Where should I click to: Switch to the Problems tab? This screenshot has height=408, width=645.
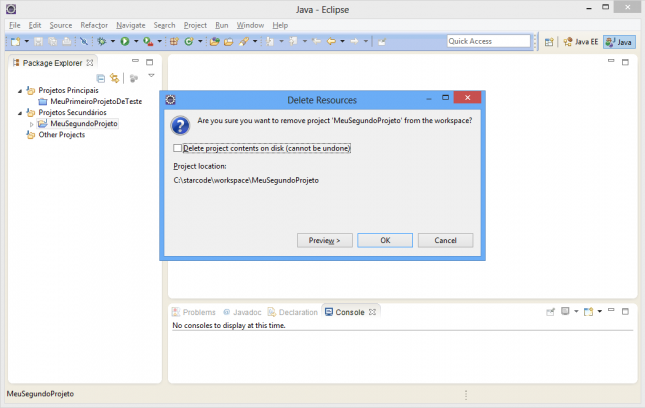(194, 312)
